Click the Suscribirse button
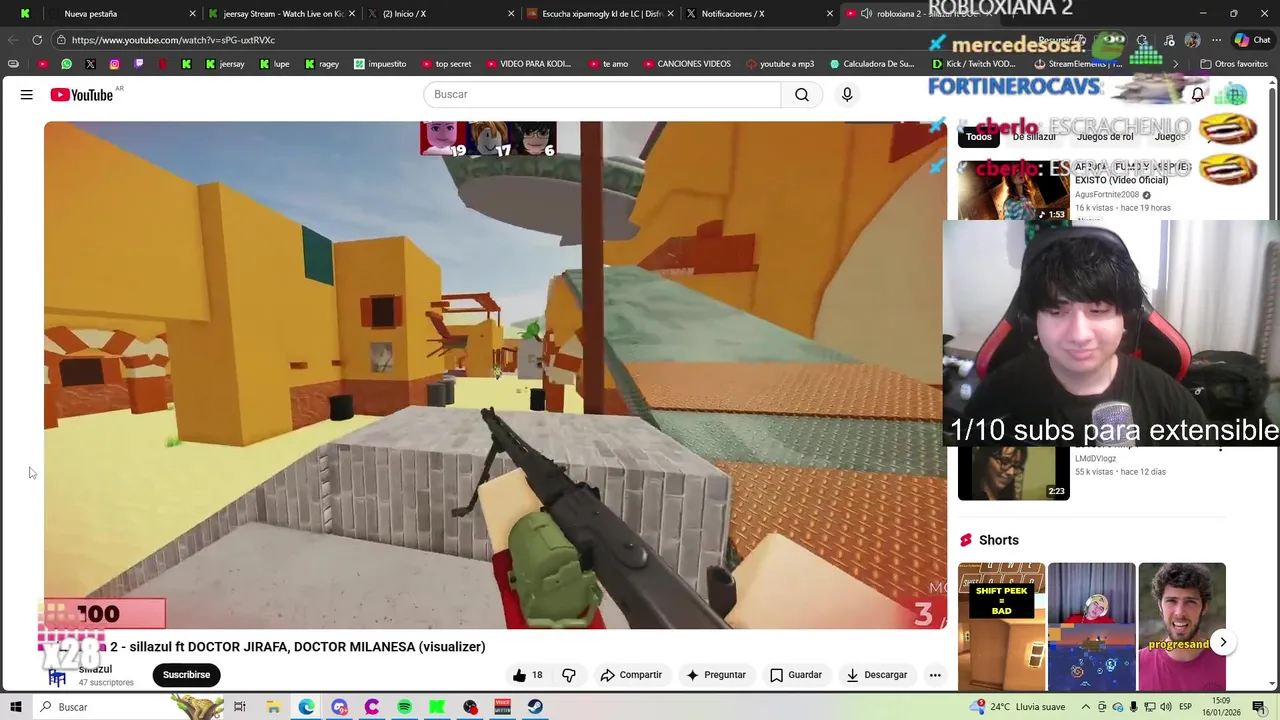The image size is (1280, 720). [x=187, y=675]
